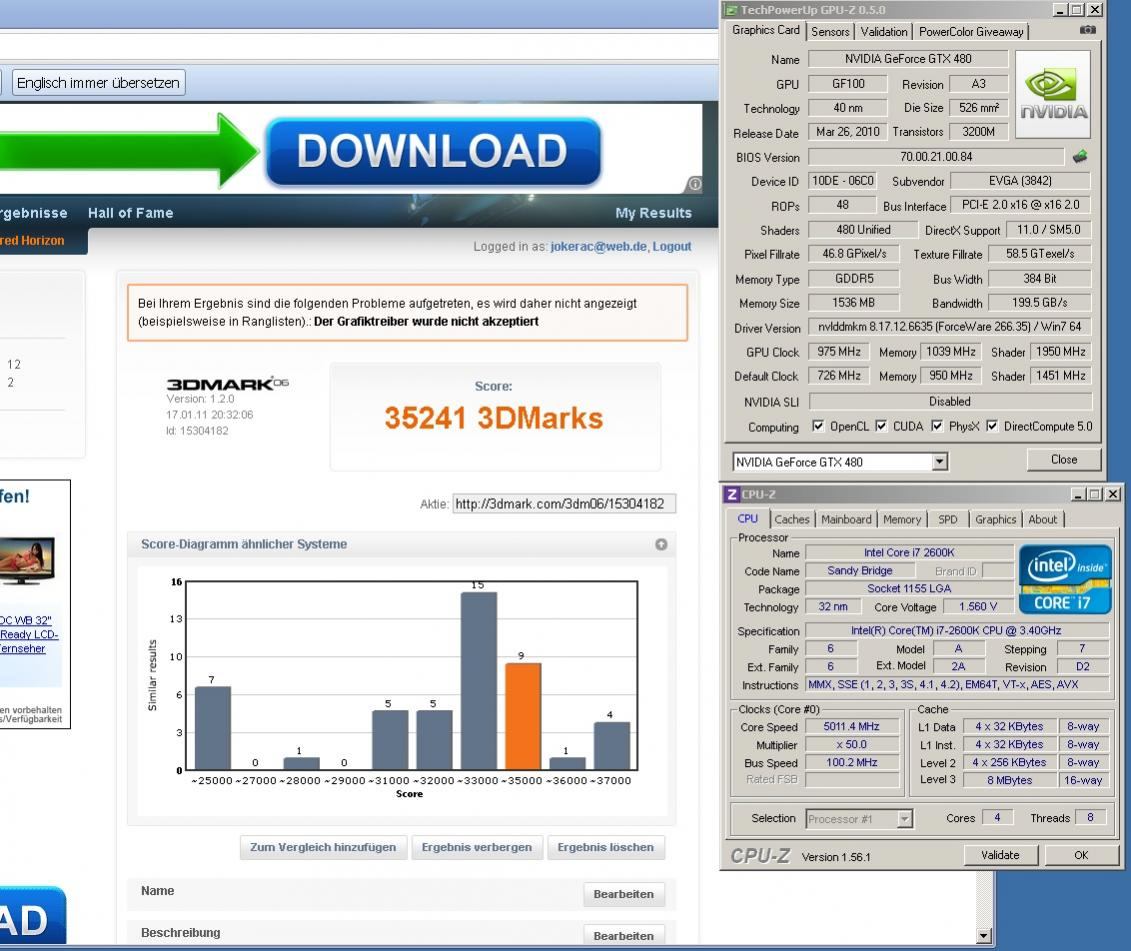Switch to the Sensors tab in GPU-Z
The width and height of the screenshot is (1131, 951).
(830, 31)
